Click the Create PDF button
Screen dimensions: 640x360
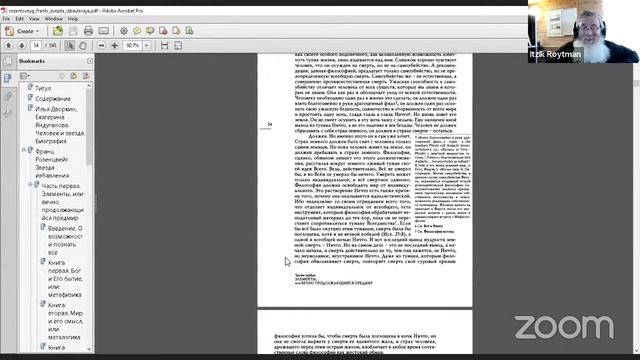click(x=22, y=31)
